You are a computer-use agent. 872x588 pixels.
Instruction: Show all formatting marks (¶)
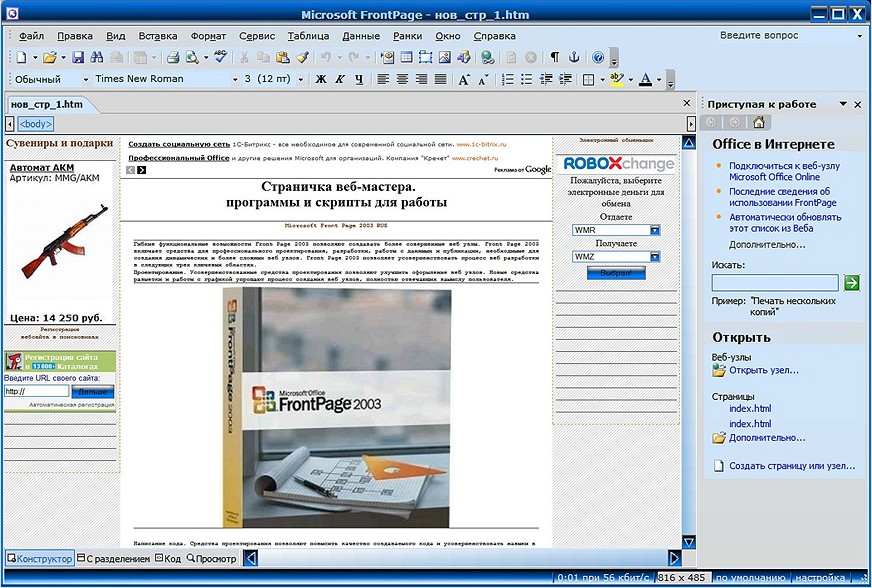554,57
